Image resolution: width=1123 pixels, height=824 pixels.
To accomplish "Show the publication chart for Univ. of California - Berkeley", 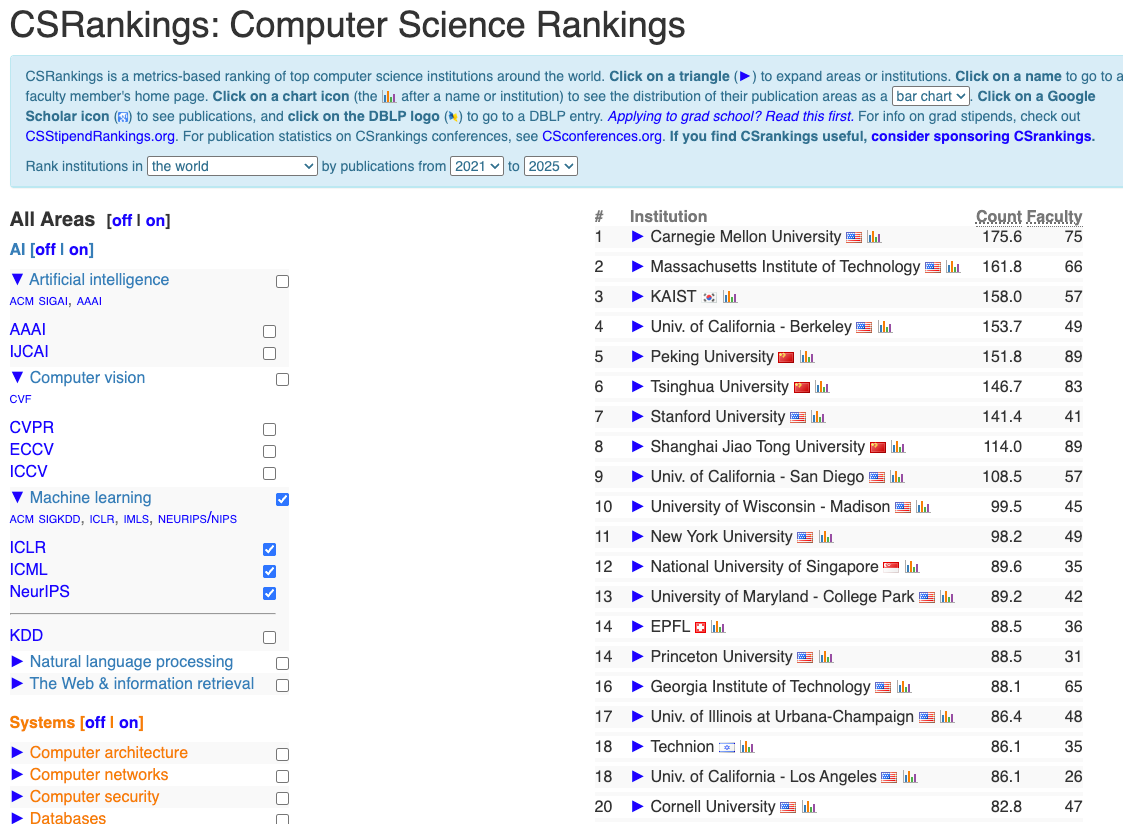I will [885, 327].
